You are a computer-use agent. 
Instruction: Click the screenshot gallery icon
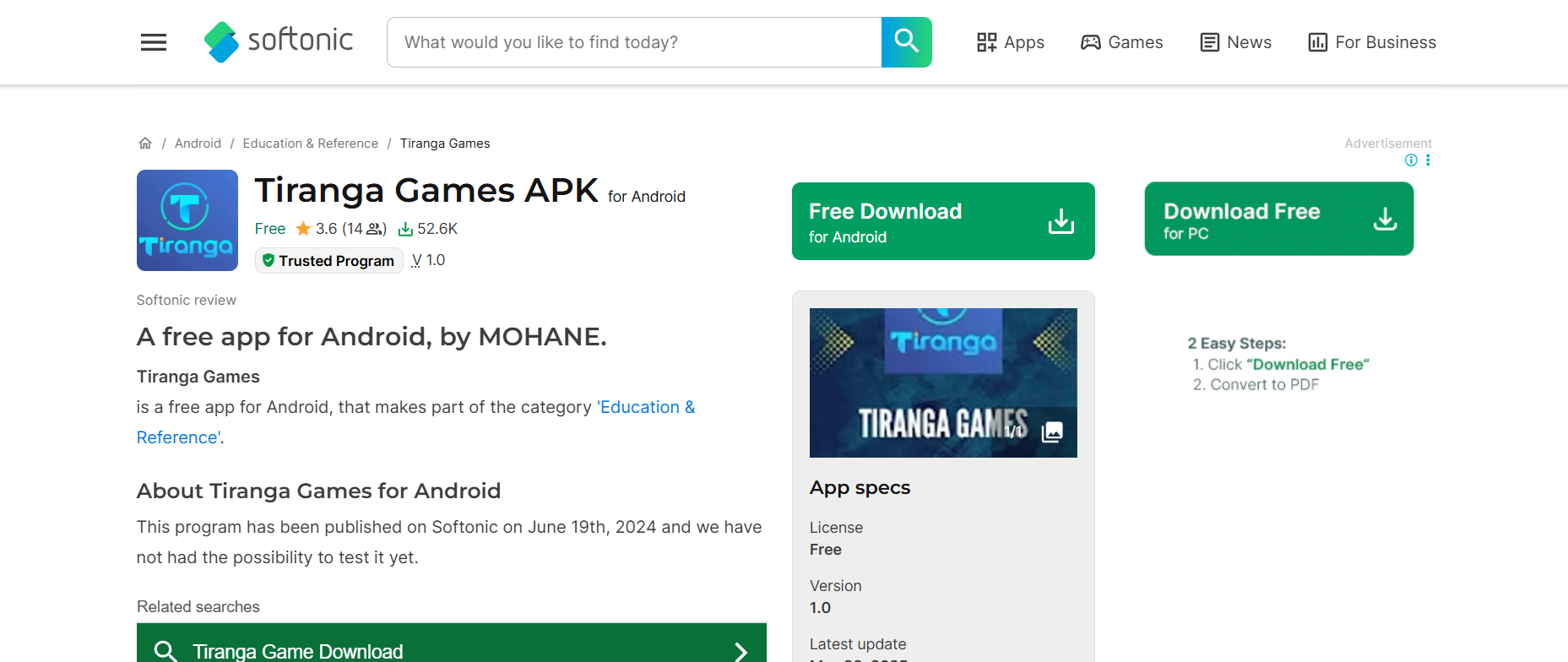click(1052, 431)
